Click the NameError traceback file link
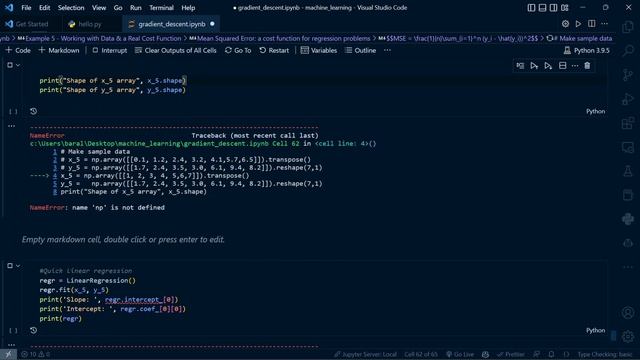Image resolution: width=640 pixels, height=360 pixels. [164, 144]
